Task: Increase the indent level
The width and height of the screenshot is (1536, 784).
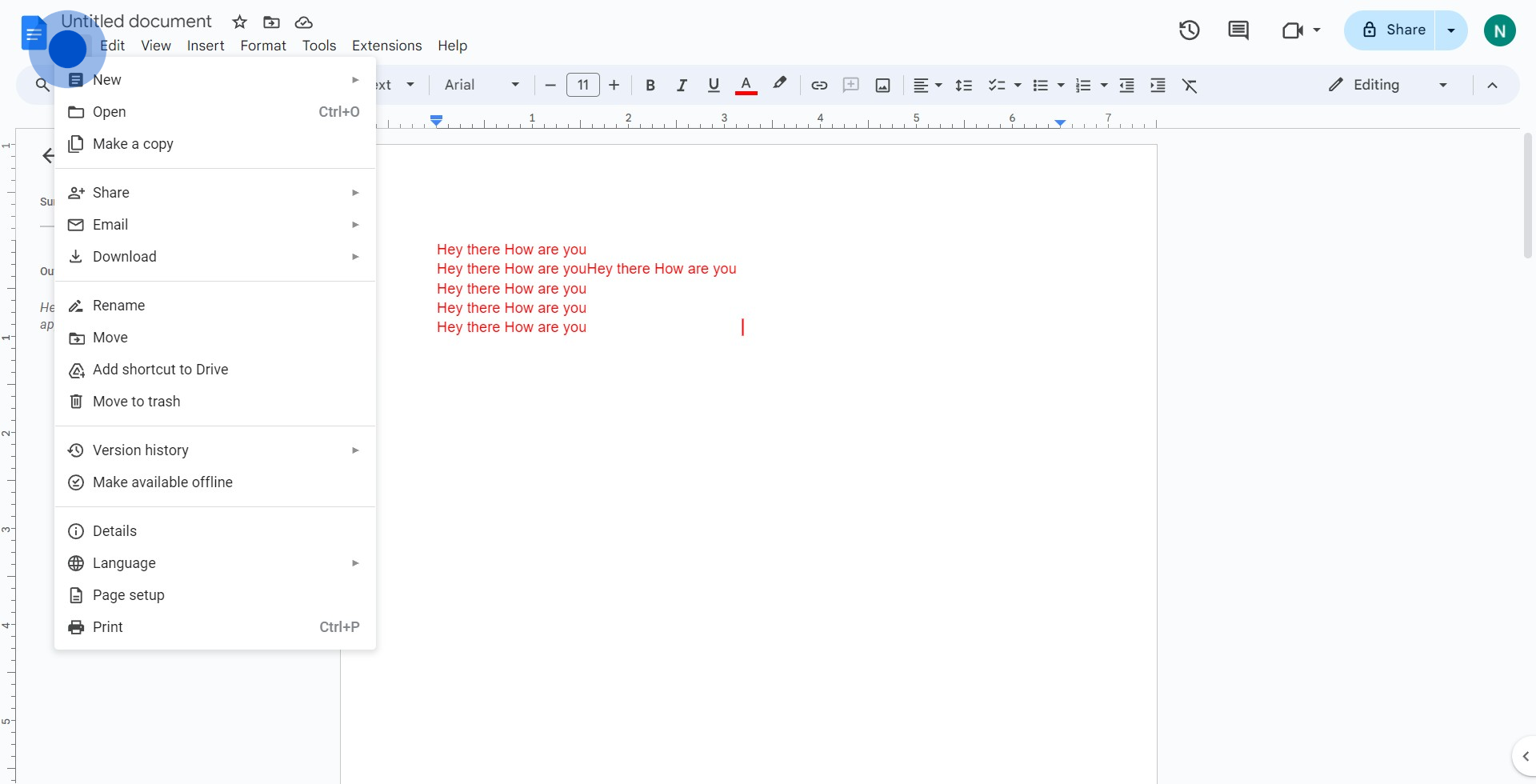Action: pos(1158,85)
